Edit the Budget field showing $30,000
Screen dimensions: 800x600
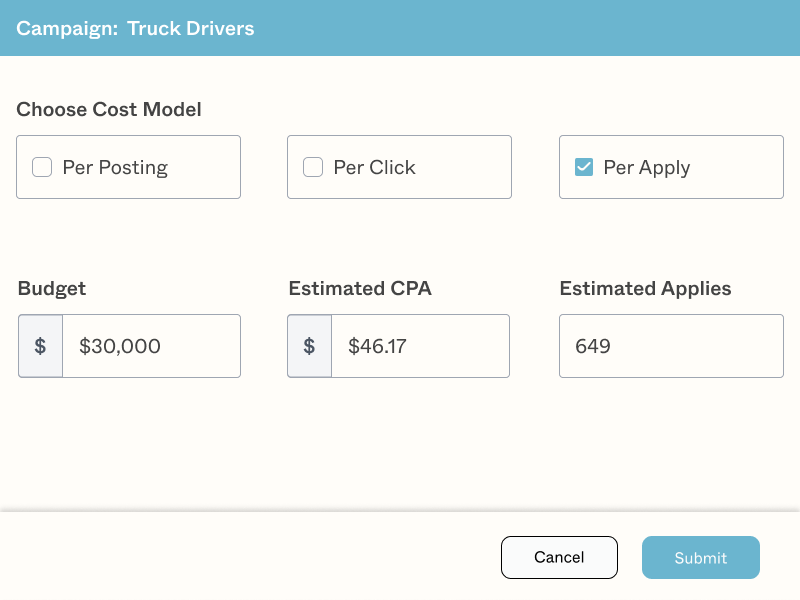pyautogui.click(x=150, y=346)
